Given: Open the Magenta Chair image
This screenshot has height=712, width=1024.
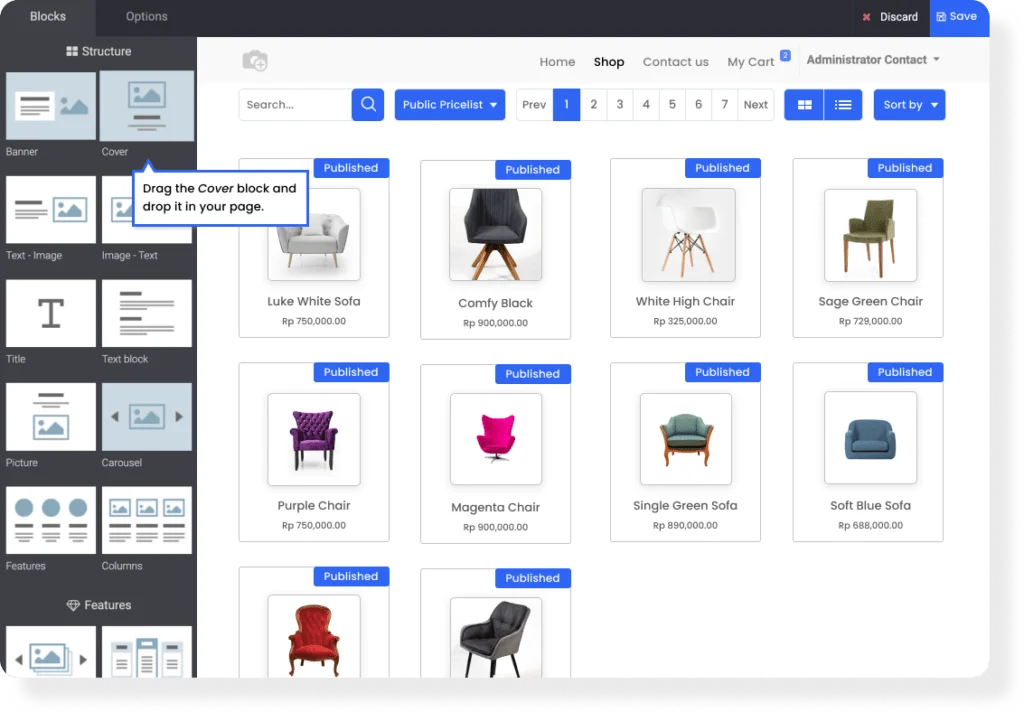Looking at the screenshot, I should click(496, 439).
